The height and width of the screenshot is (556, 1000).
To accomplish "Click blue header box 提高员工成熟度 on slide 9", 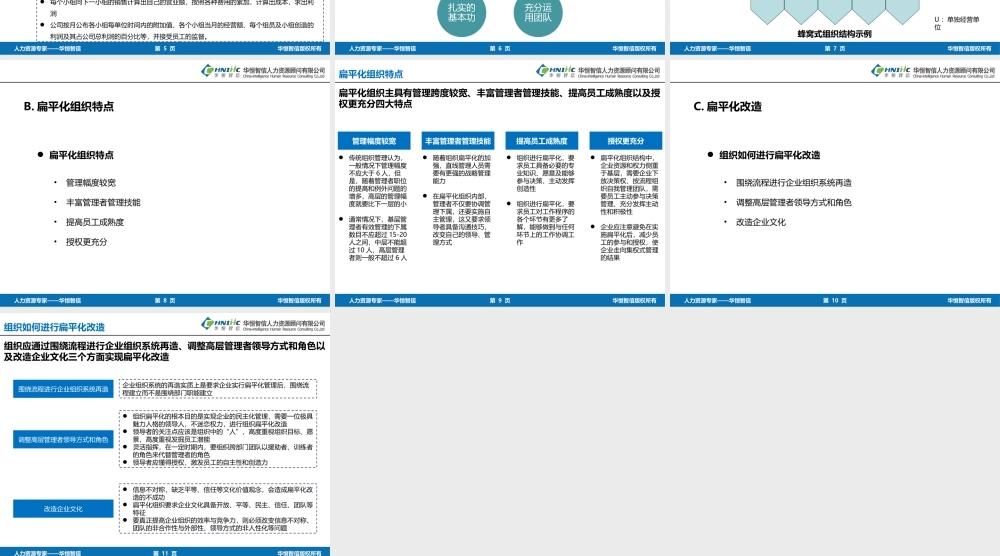I will click(x=541, y=141).
